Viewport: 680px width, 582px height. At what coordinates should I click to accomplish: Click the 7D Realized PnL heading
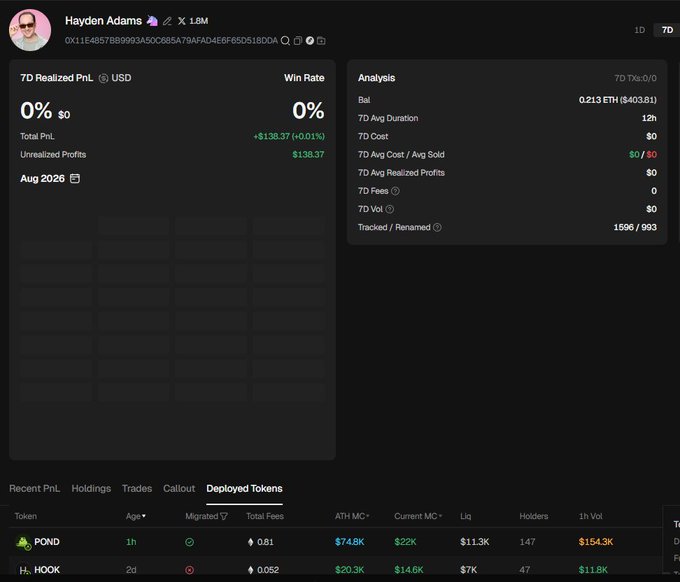[56, 78]
